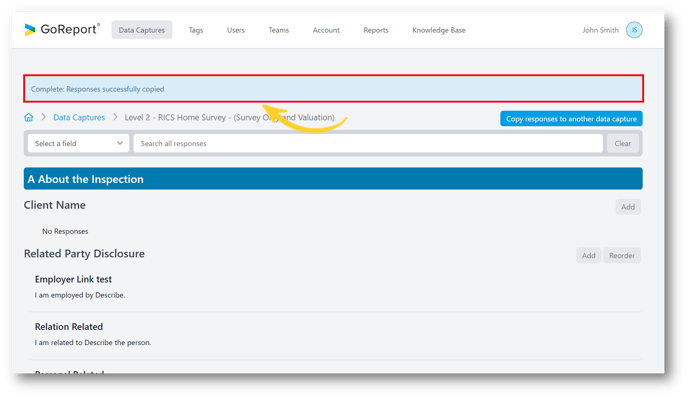Select the Employer Link test response
This screenshot has height=397, width=688.
73,279
